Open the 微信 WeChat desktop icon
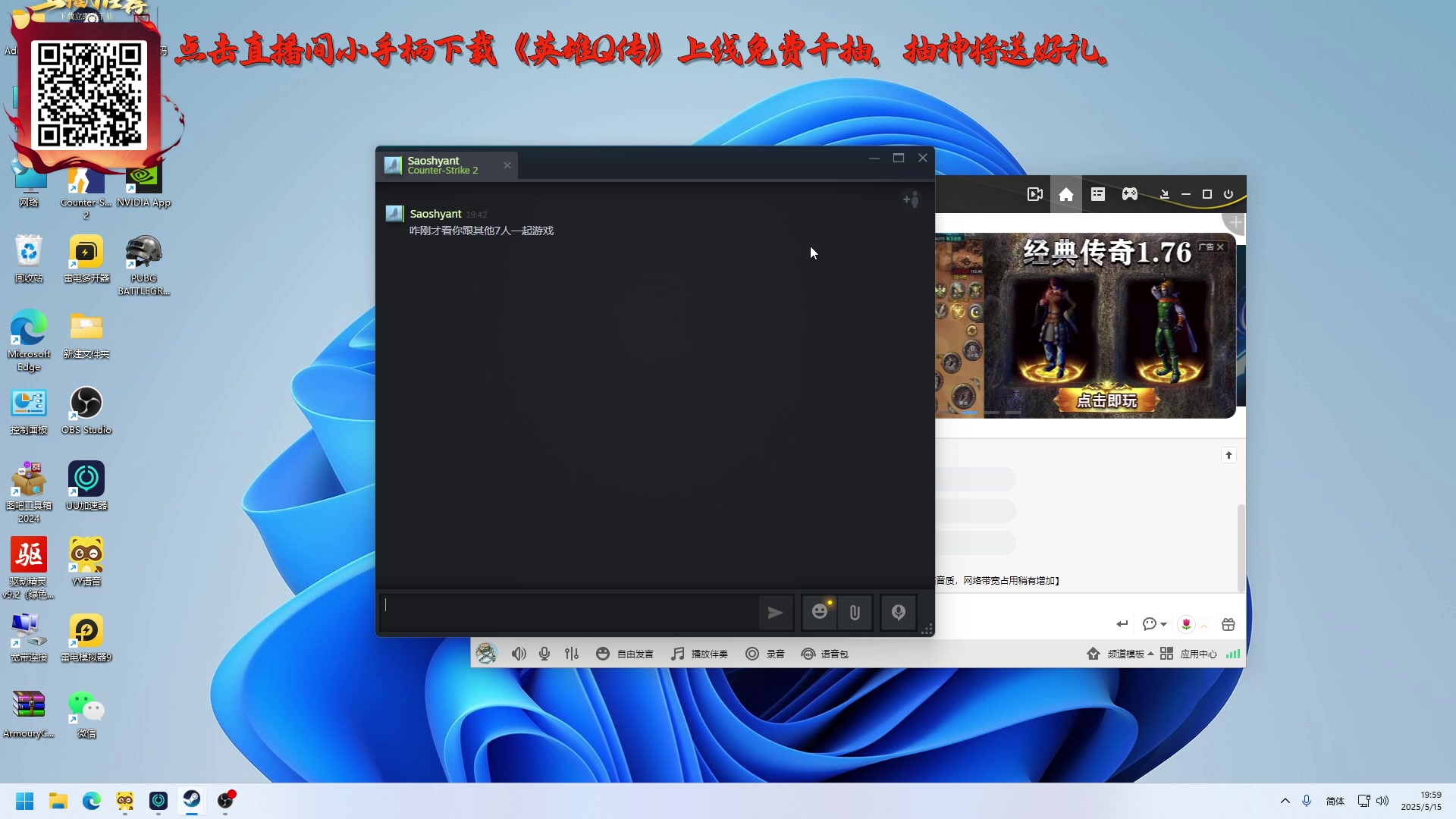 86,714
